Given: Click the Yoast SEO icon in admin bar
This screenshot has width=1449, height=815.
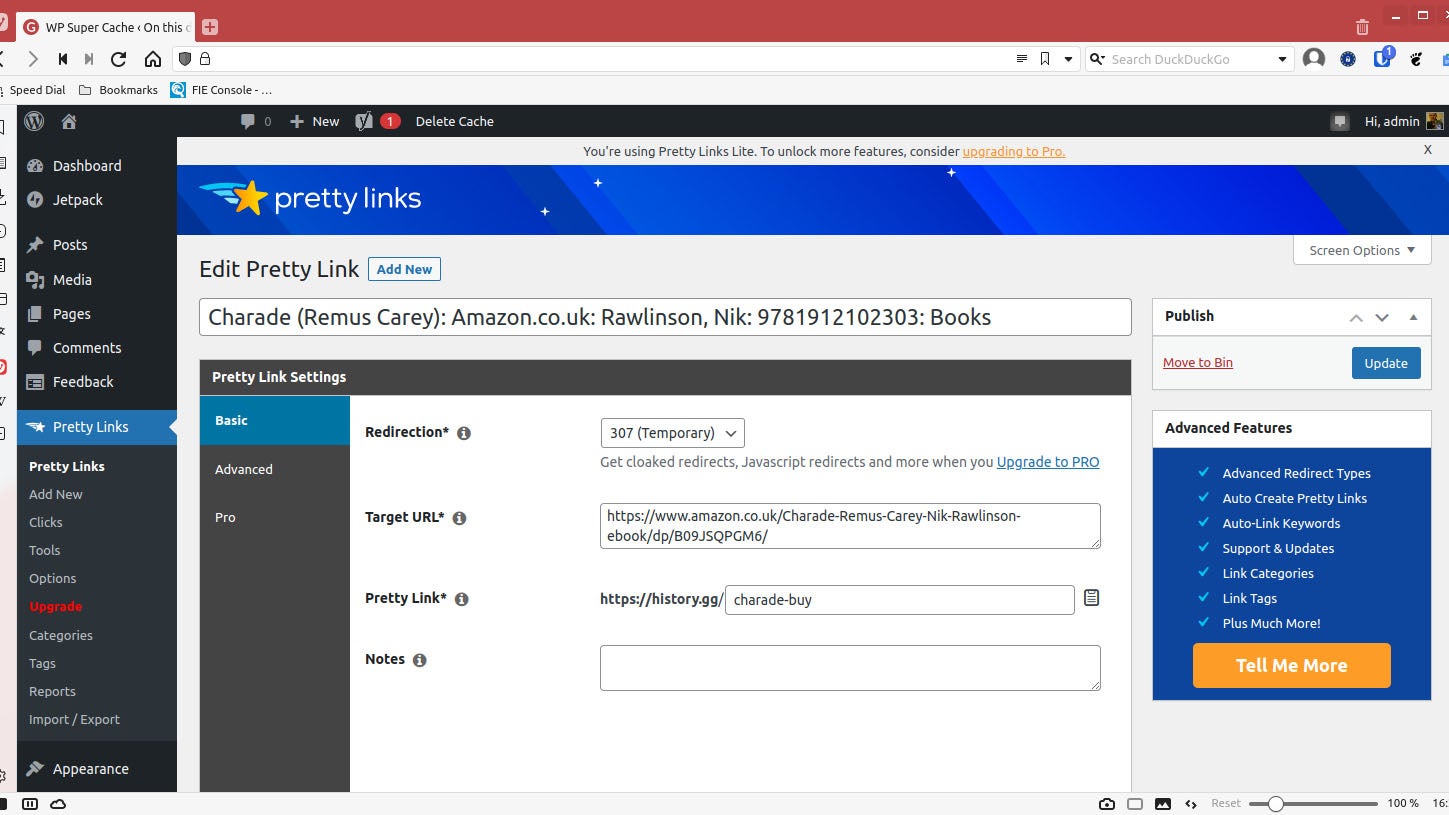Looking at the screenshot, I should click(x=364, y=121).
